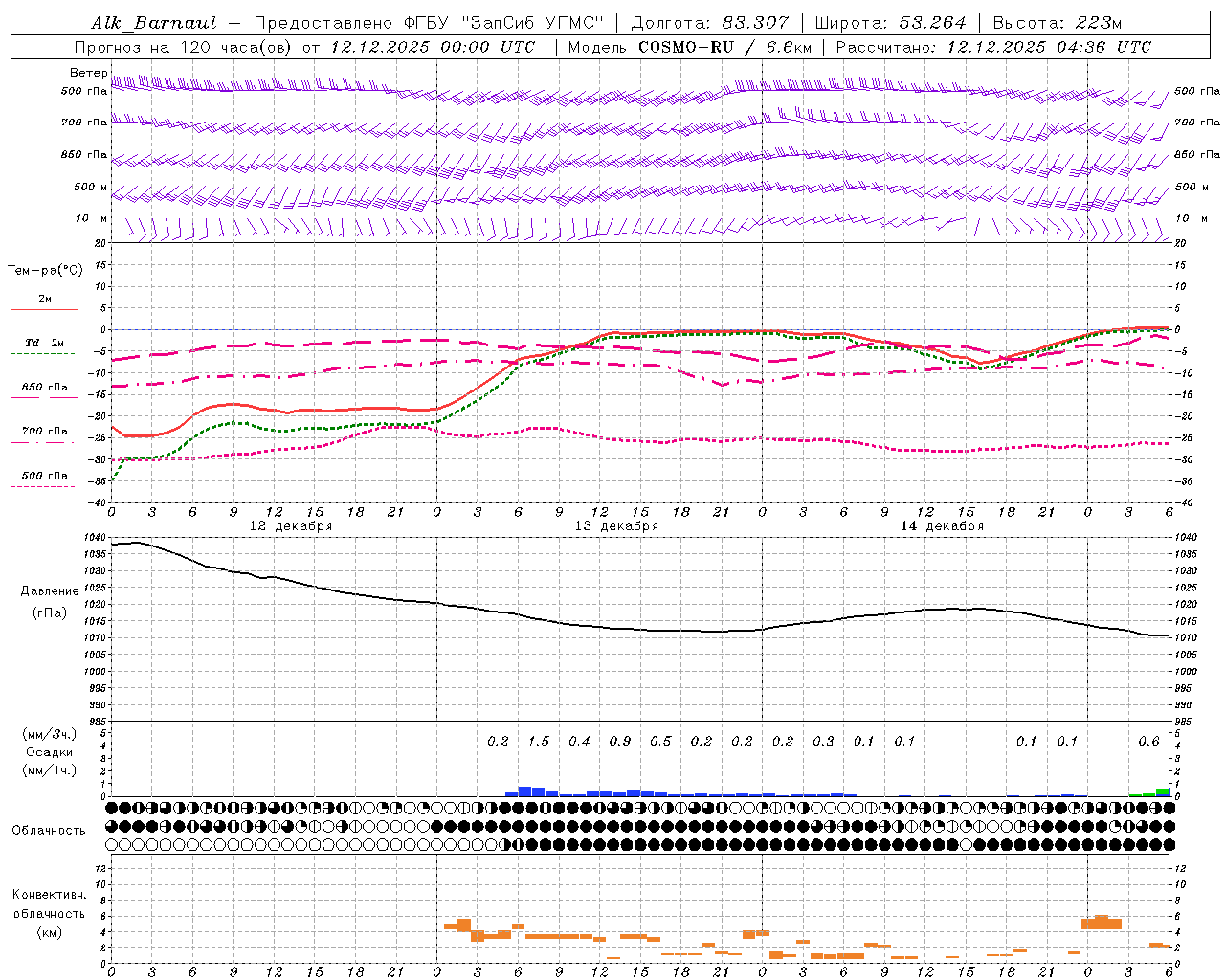The height and width of the screenshot is (980, 1225).
Task: Select the model name COSMO-RU / 6.6км
Action: pos(725,47)
